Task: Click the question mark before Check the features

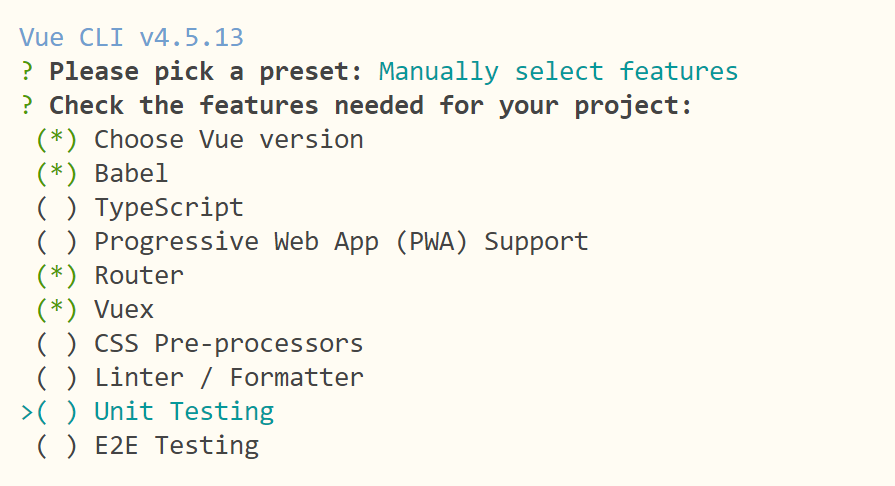Action: click(x=26, y=106)
